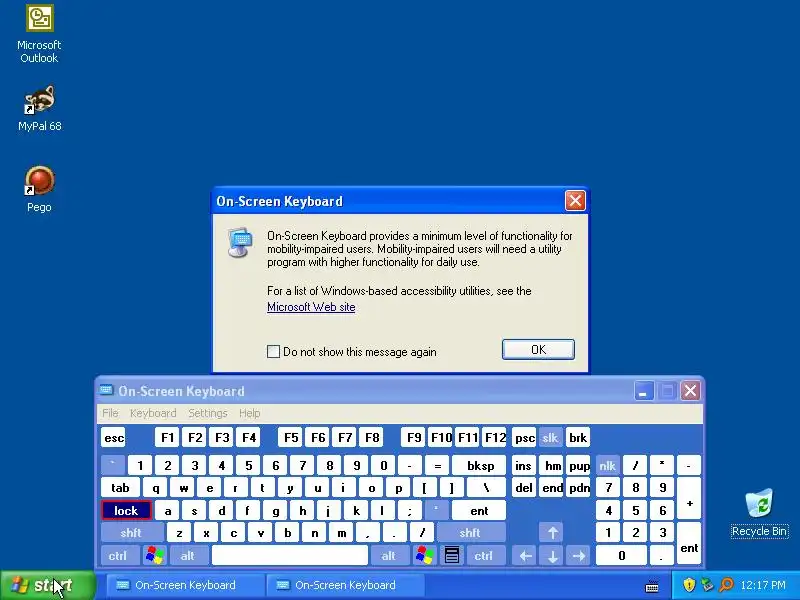Click the left Windows logo key
800x600 pixels.
click(155, 555)
